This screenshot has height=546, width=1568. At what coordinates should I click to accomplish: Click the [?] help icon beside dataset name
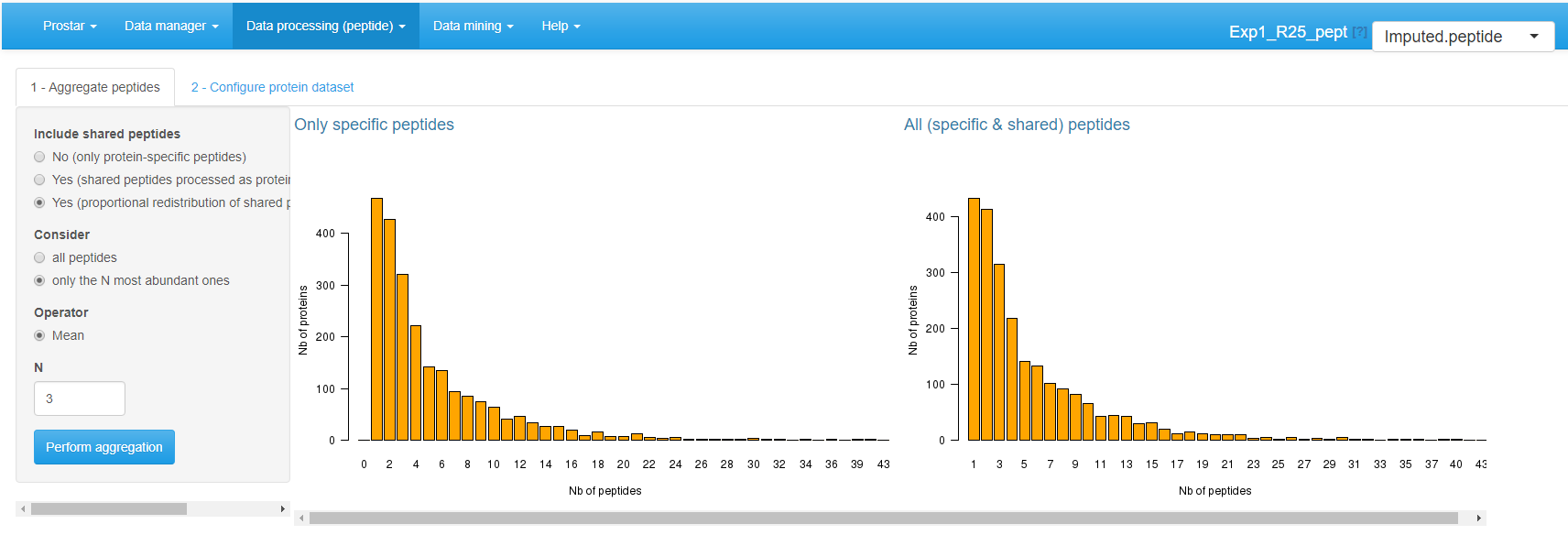1360,32
